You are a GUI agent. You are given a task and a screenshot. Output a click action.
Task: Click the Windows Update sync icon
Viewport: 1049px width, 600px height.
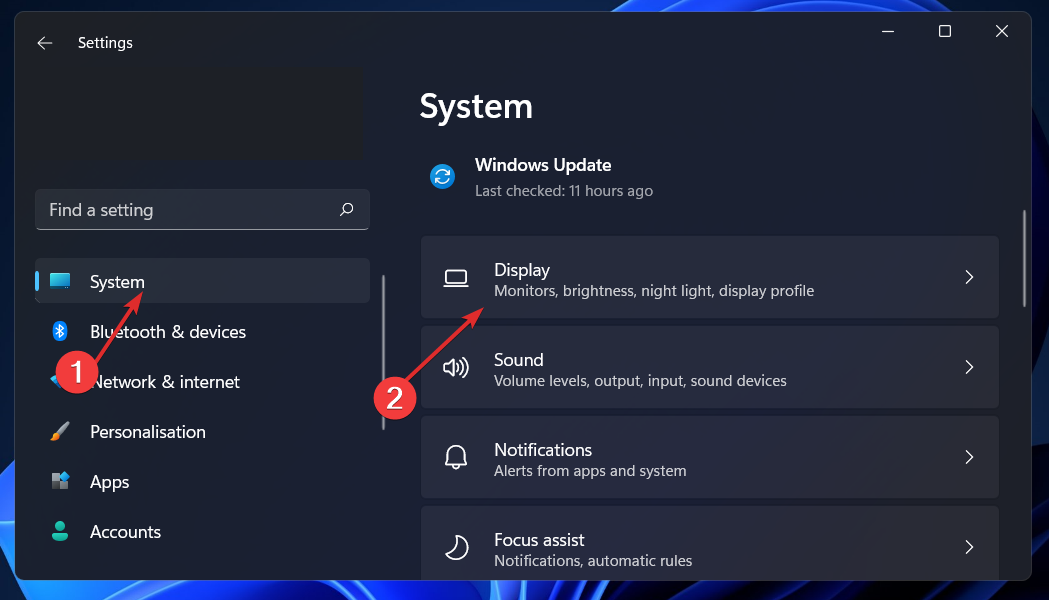tap(442, 177)
